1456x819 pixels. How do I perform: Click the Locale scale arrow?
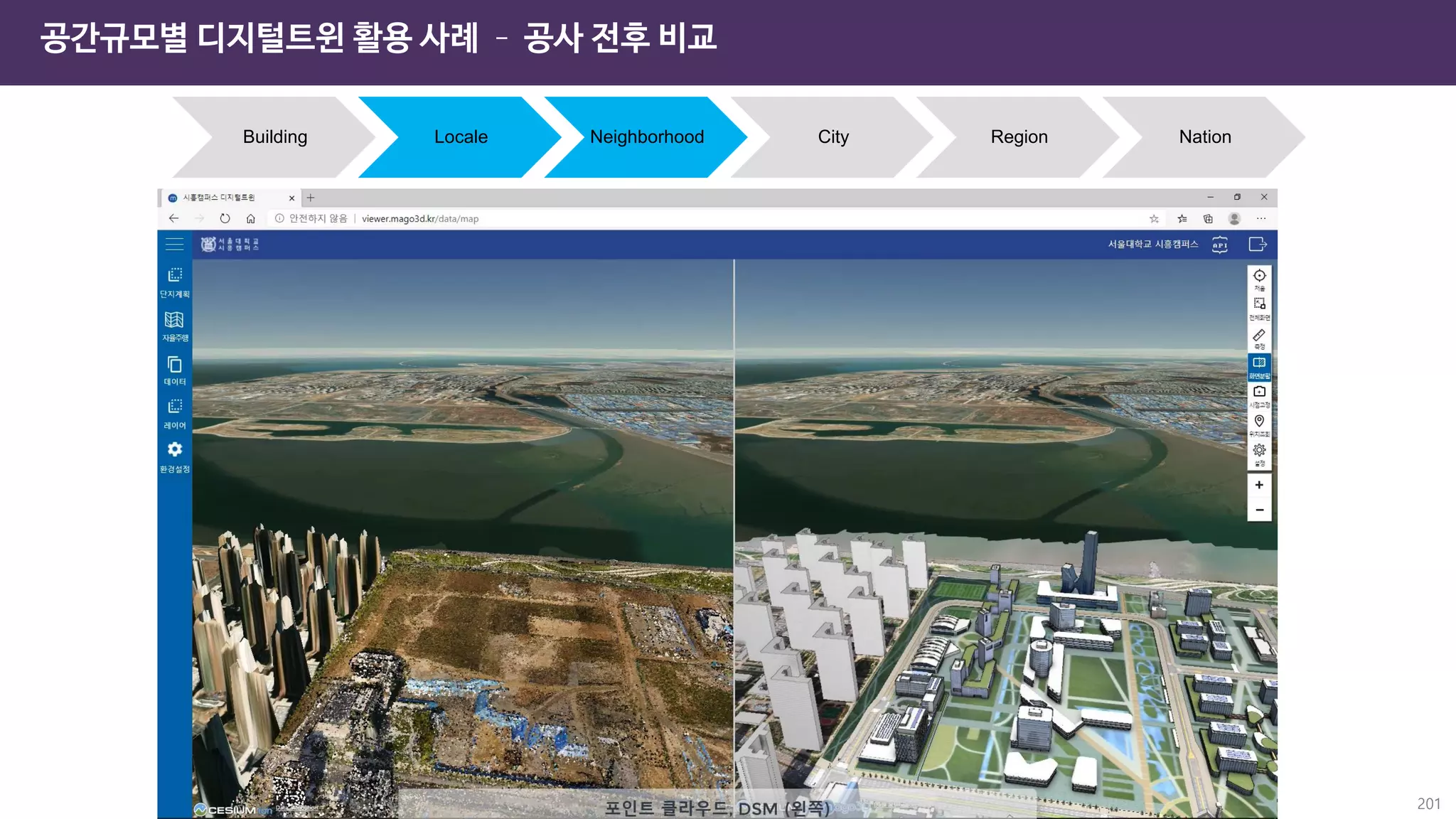pos(461,136)
